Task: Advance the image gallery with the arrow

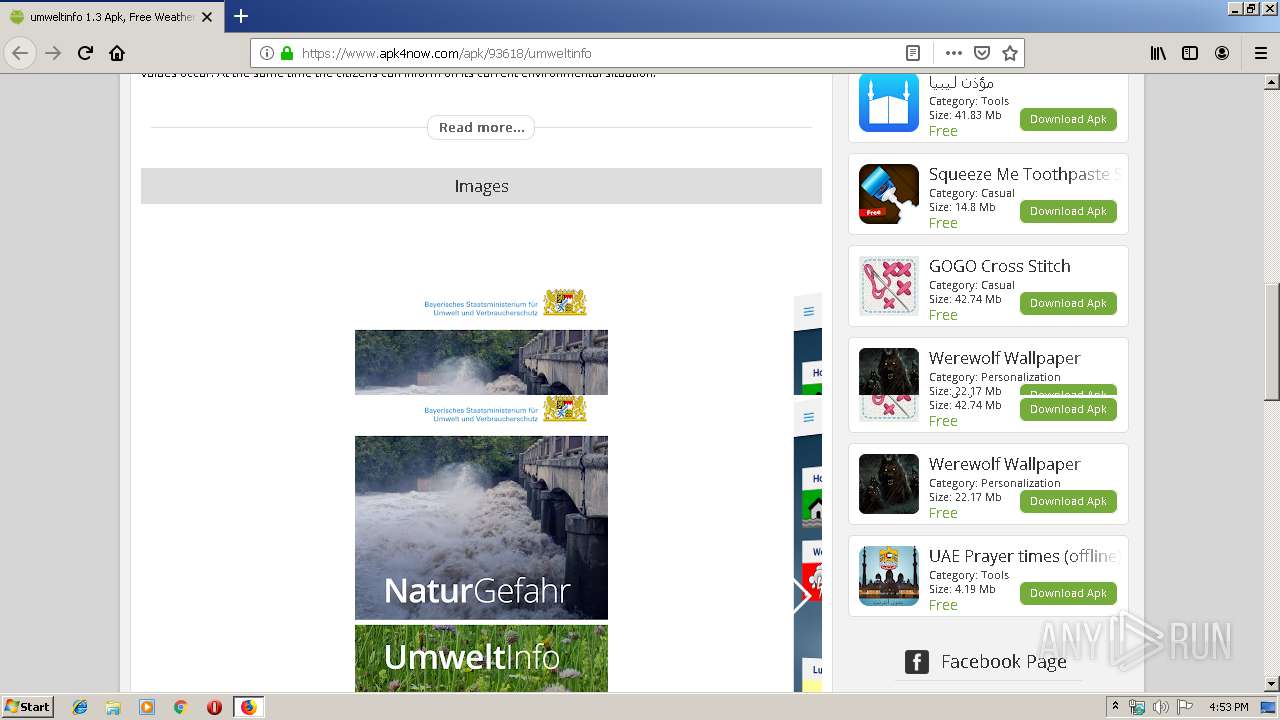Action: (x=802, y=596)
